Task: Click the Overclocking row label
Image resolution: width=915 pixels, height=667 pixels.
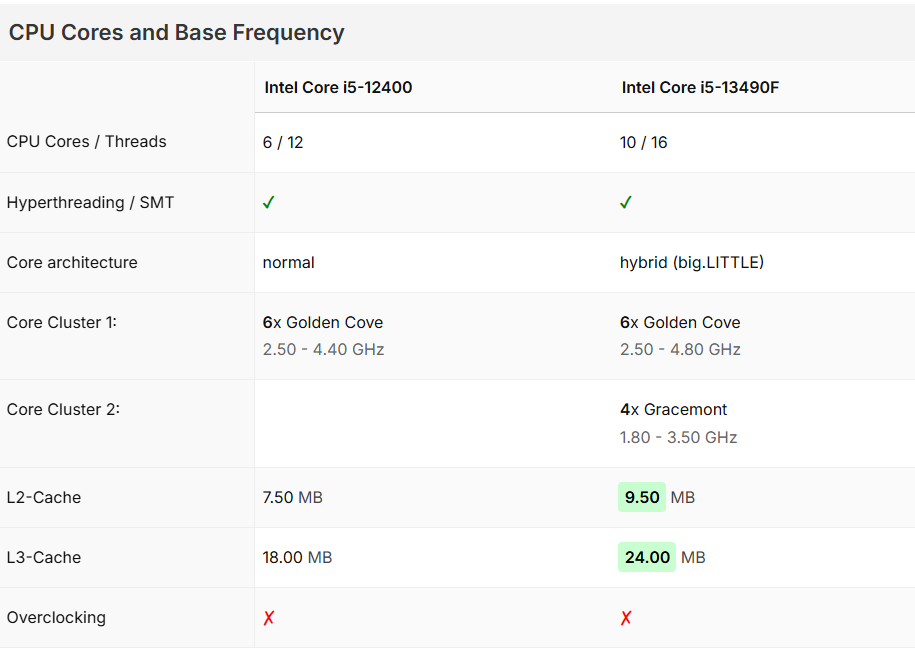Action: [x=56, y=617]
